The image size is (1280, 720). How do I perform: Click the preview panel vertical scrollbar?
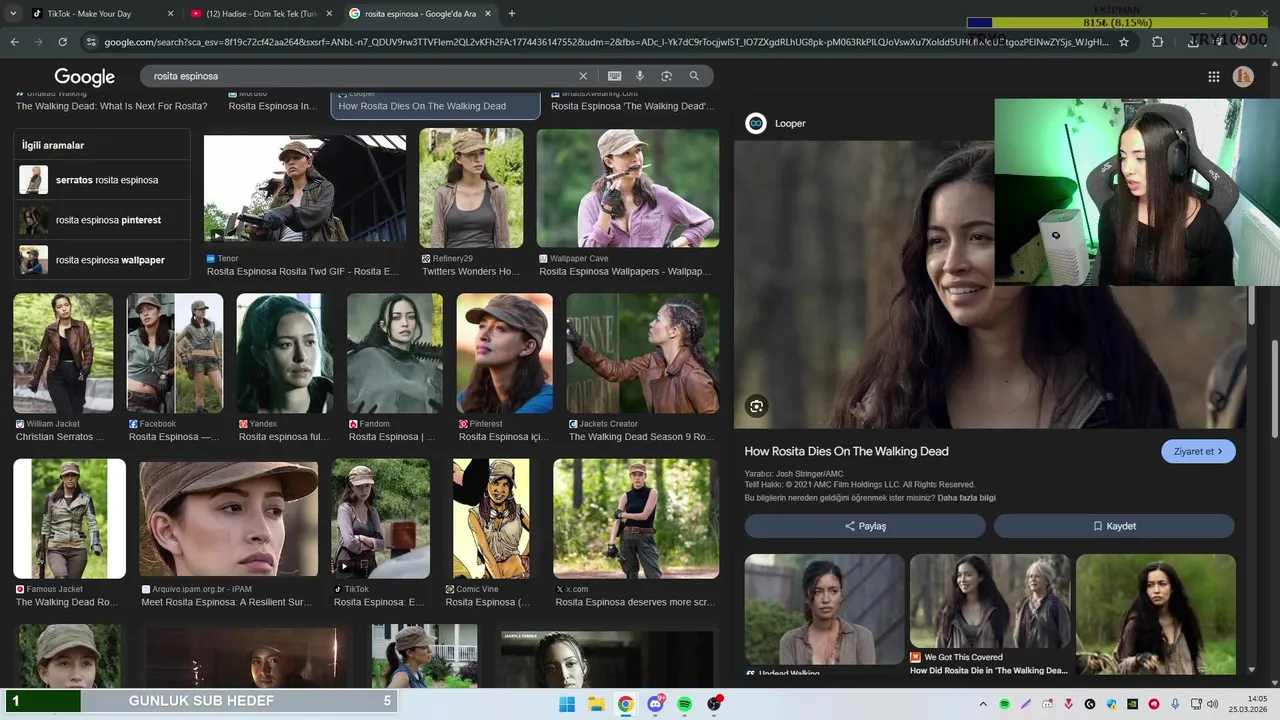1253,305
